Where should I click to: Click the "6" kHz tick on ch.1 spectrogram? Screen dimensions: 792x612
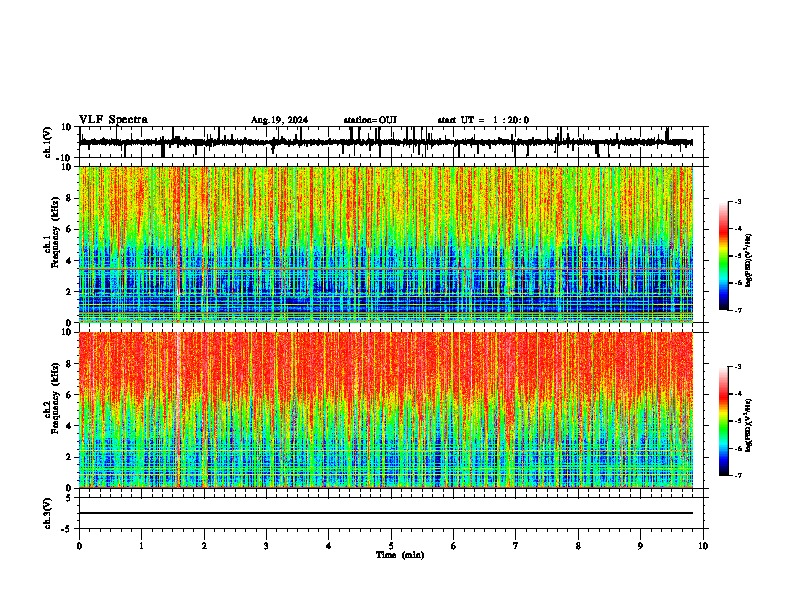coord(70,230)
